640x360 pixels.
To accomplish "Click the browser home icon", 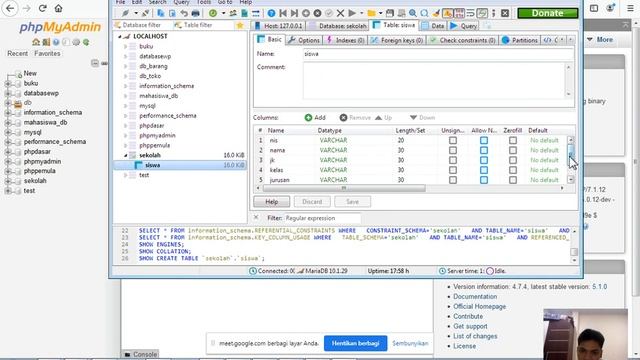I will click(x=58, y=8).
